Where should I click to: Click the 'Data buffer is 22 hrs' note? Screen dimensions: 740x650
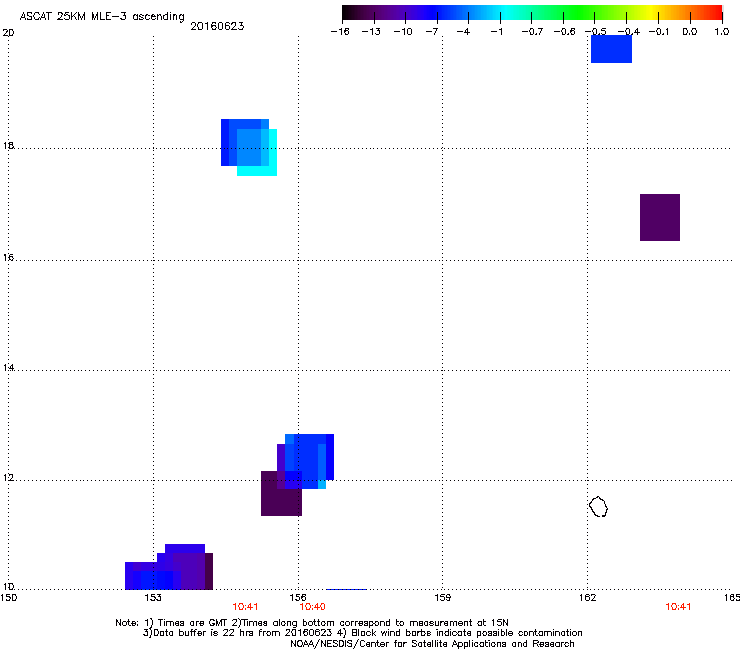(362, 633)
